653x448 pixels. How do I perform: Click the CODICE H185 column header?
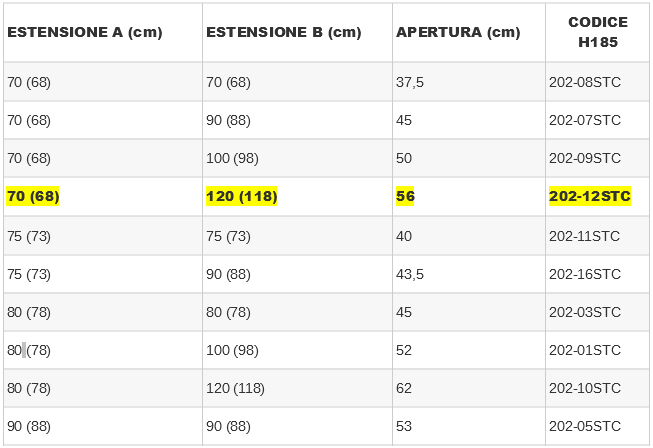tap(597, 32)
